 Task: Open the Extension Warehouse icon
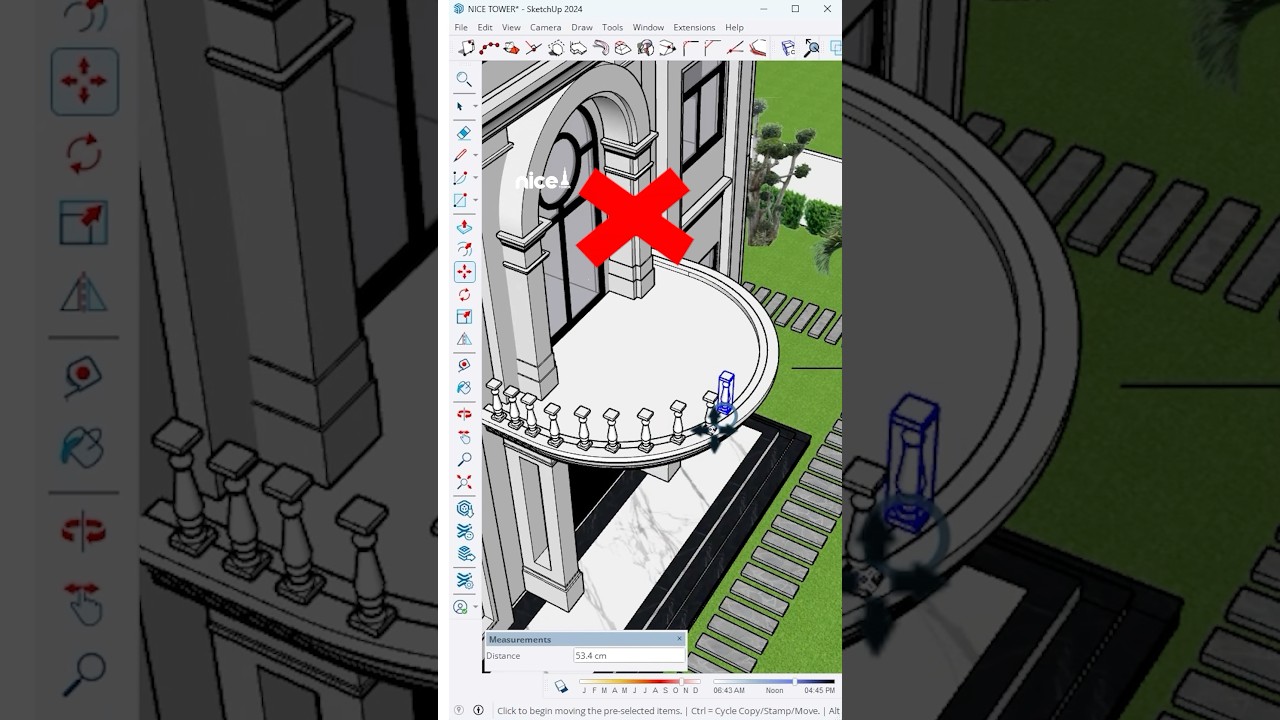point(464,531)
